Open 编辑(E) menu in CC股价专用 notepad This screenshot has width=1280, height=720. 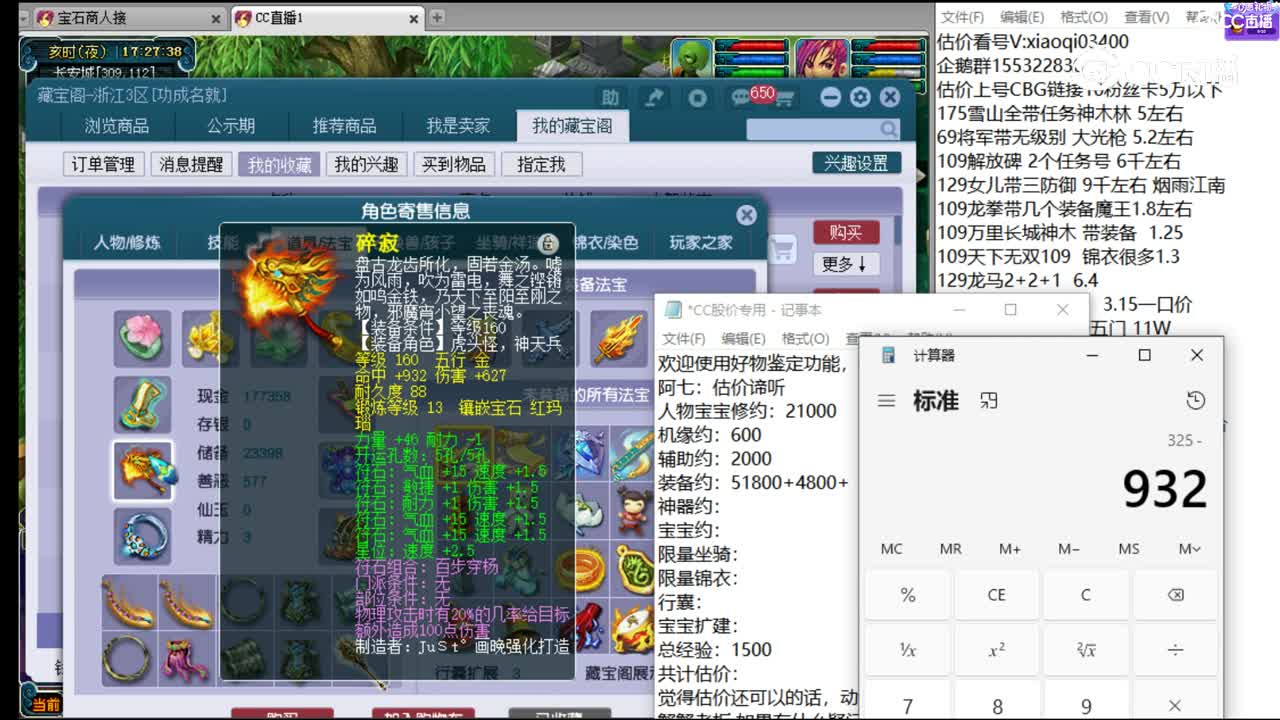click(743, 339)
